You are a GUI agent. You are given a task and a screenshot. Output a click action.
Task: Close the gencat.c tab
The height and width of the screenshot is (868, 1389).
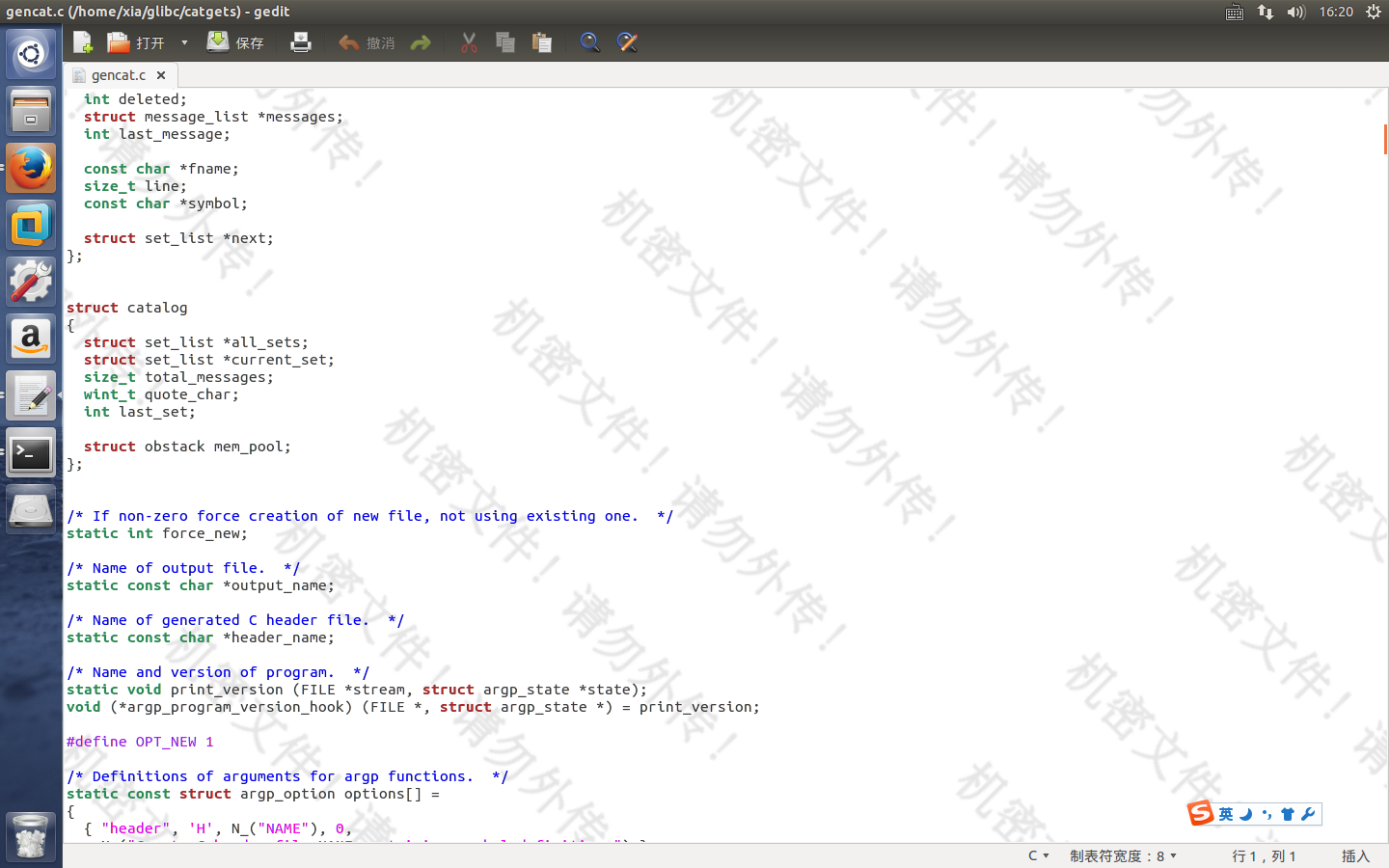pos(161,75)
